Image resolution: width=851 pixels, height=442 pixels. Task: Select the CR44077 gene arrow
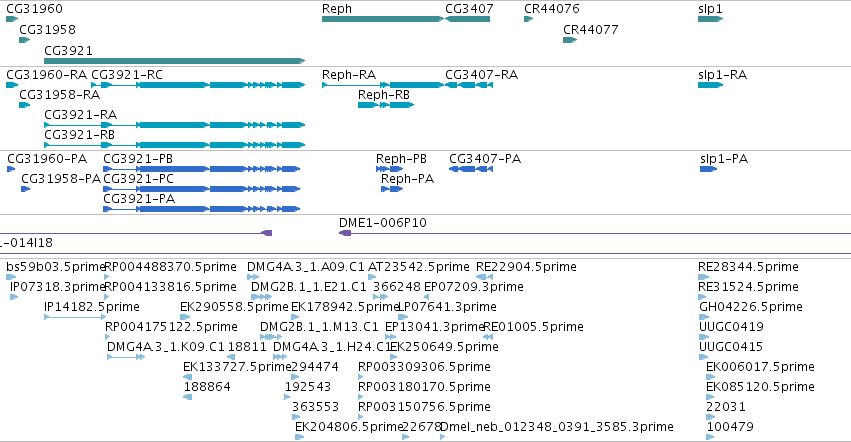(570, 40)
